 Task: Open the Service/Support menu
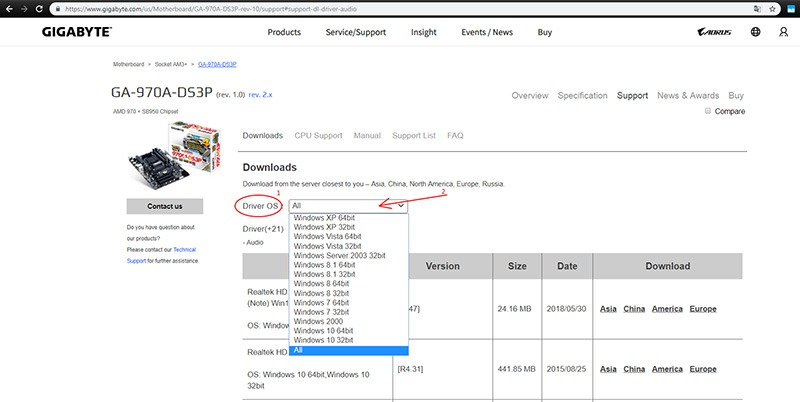[x=356, y=32]
